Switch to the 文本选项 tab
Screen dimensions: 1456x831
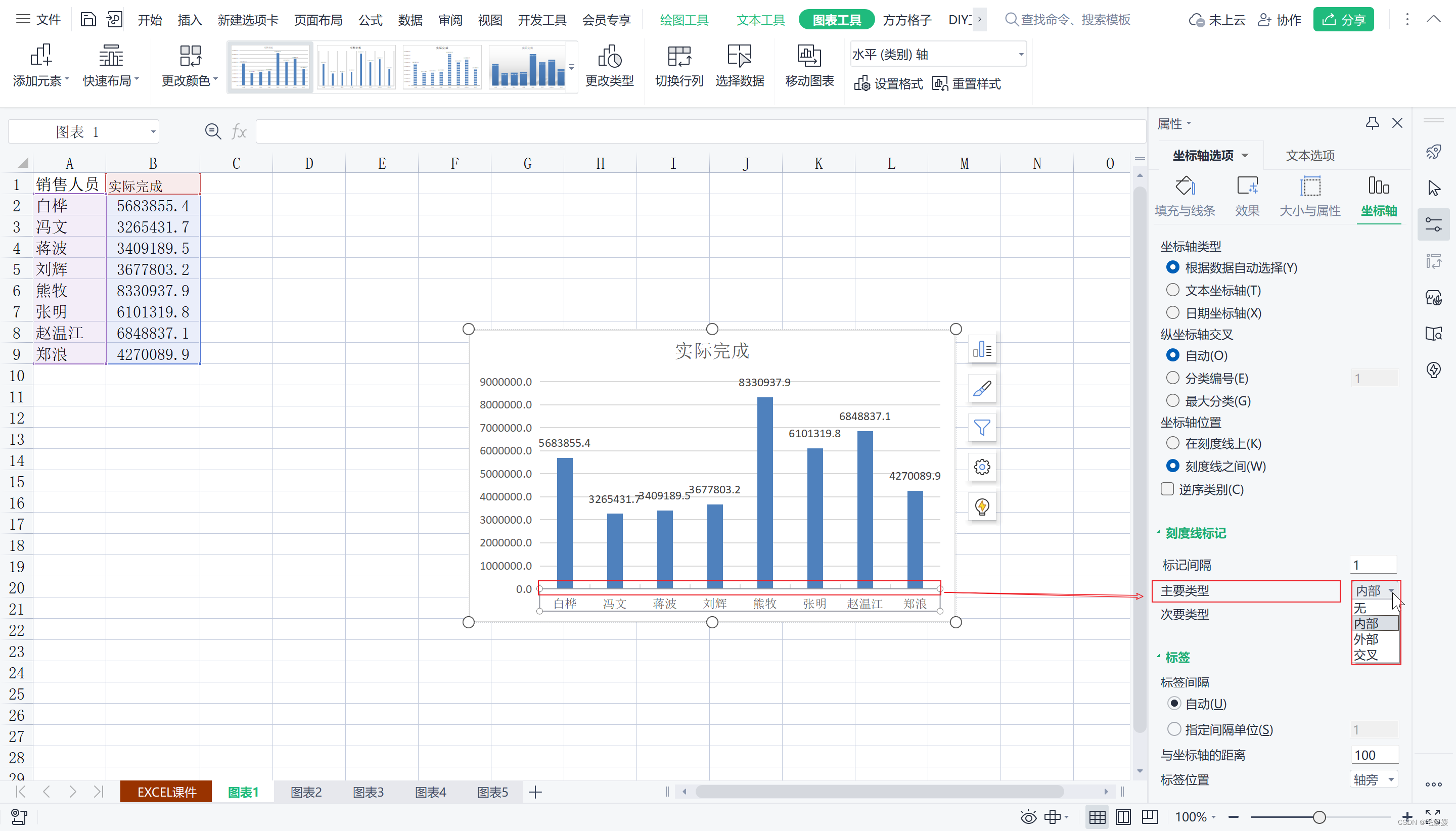1310,155
